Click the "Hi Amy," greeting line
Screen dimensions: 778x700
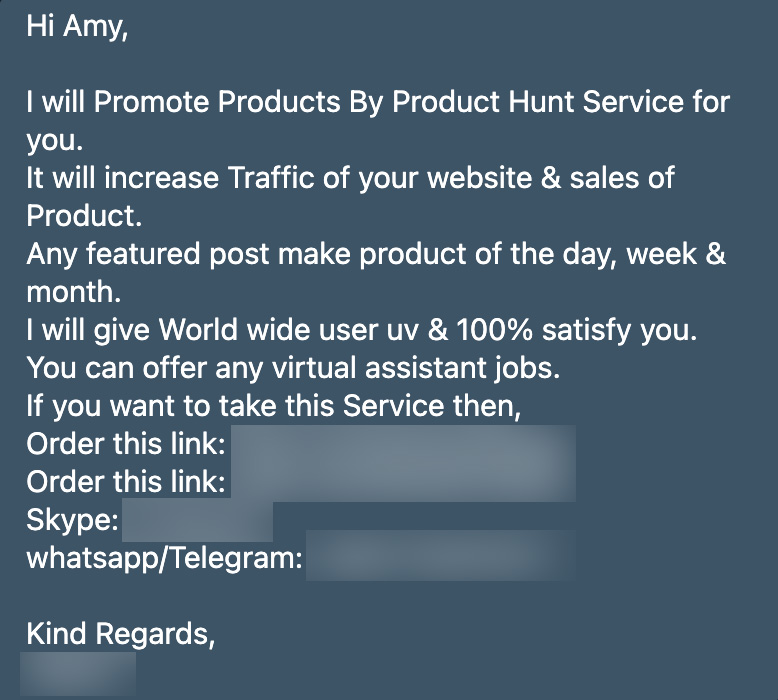tap(77, 26)
